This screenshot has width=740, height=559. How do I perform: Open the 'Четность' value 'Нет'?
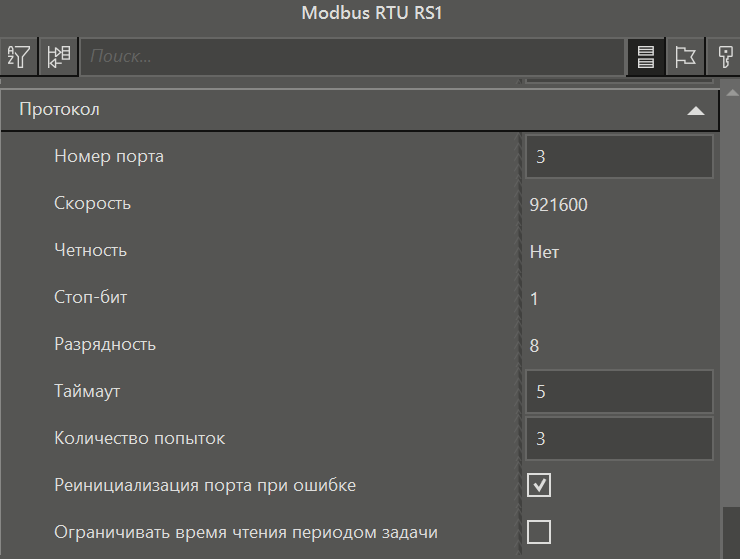click(x=544, y=252)
